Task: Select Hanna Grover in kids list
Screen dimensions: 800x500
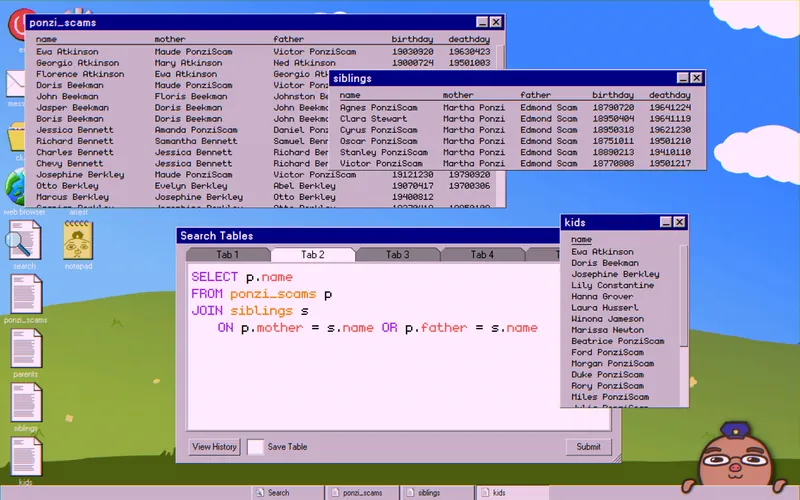Action: (x=602, y=296)
